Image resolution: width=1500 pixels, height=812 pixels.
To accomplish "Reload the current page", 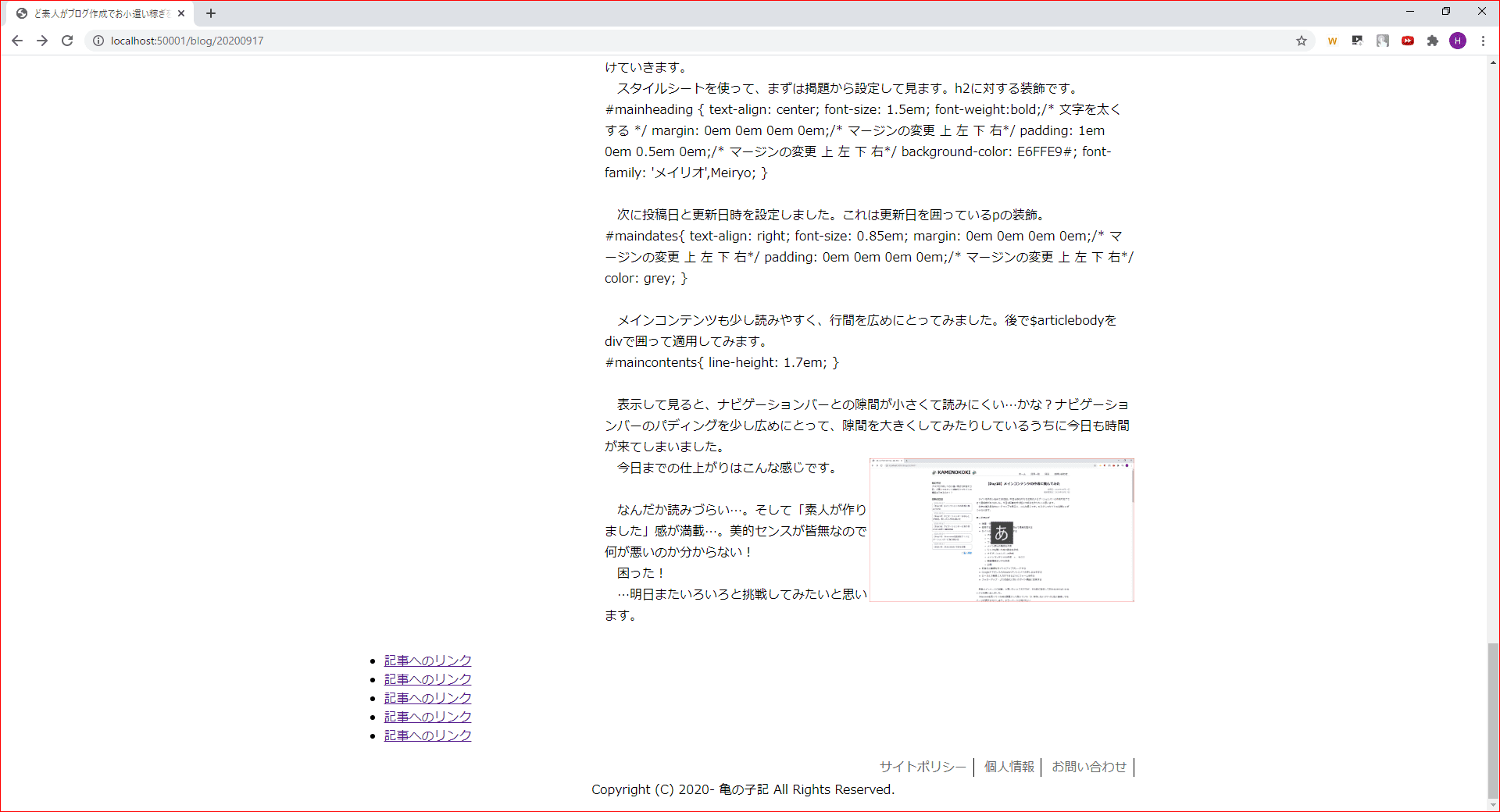I will coord(67,41).
